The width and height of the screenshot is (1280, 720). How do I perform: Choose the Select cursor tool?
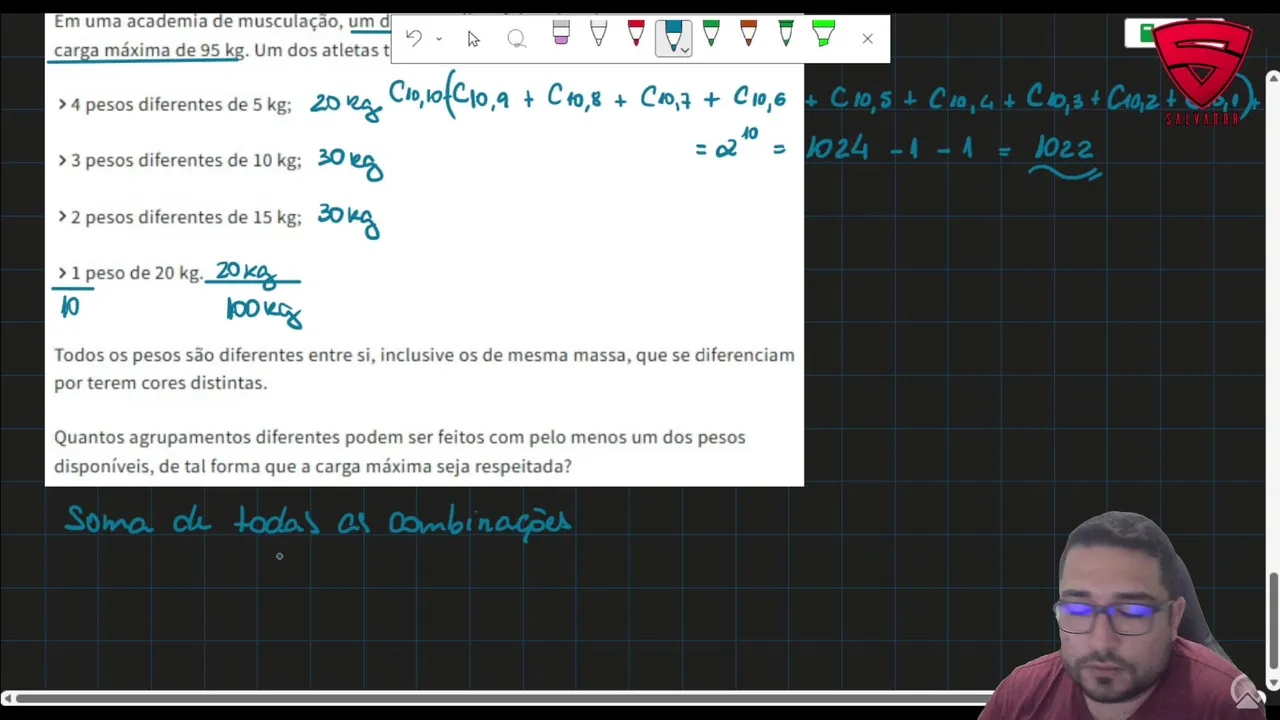tap(473, 39)
